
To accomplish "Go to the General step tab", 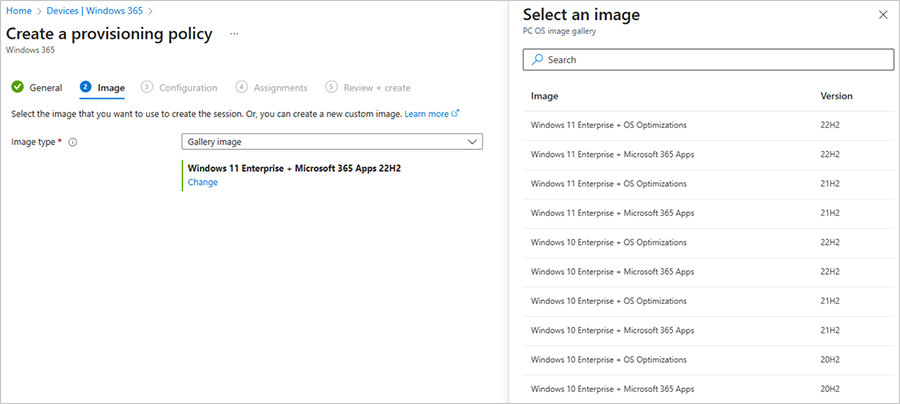I will point(37,88).
